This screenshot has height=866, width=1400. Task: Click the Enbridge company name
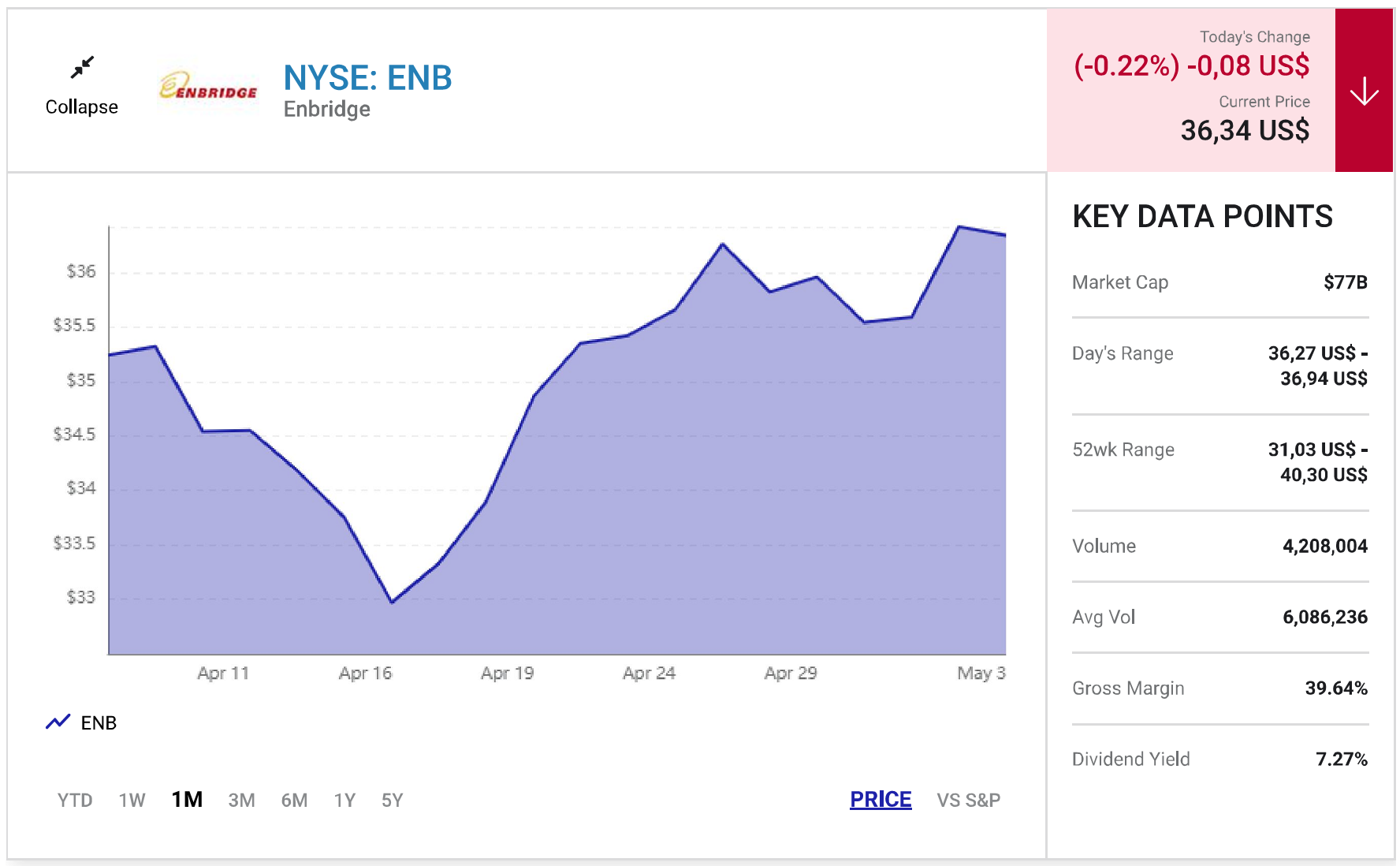(x=327, y=109)
